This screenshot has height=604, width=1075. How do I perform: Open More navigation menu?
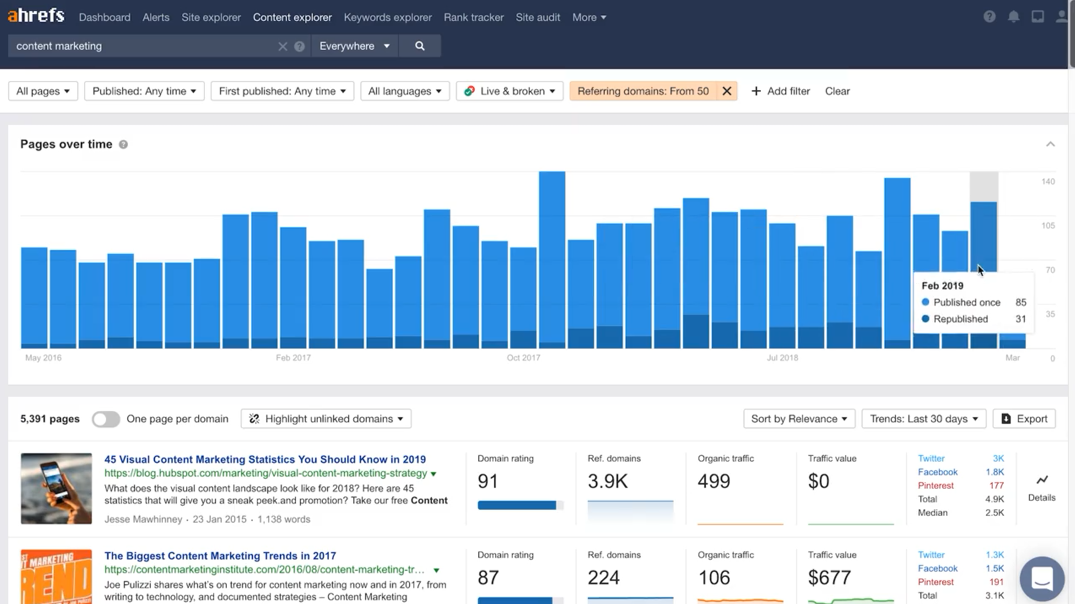589,17
